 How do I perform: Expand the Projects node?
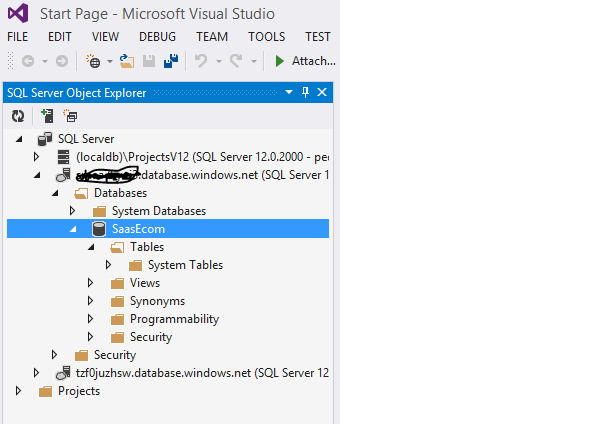tap(18, 390)
